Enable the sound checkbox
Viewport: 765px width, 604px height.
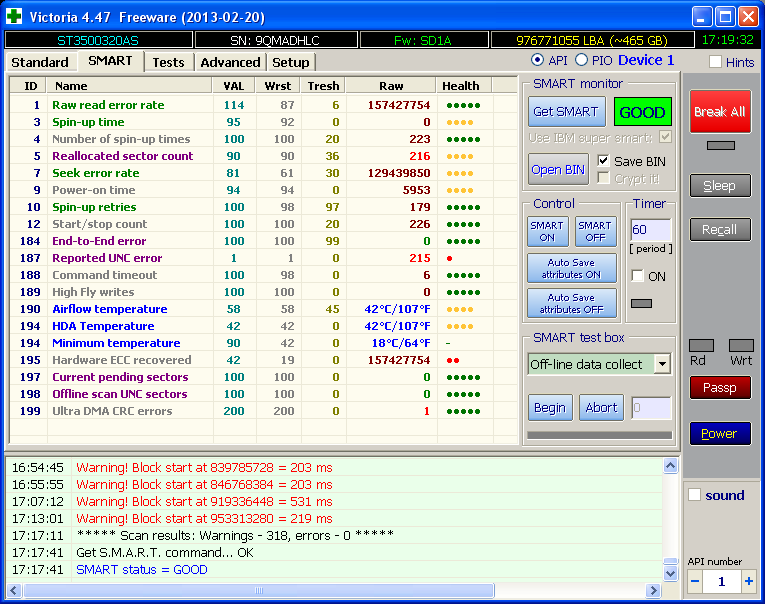(695, 495)
